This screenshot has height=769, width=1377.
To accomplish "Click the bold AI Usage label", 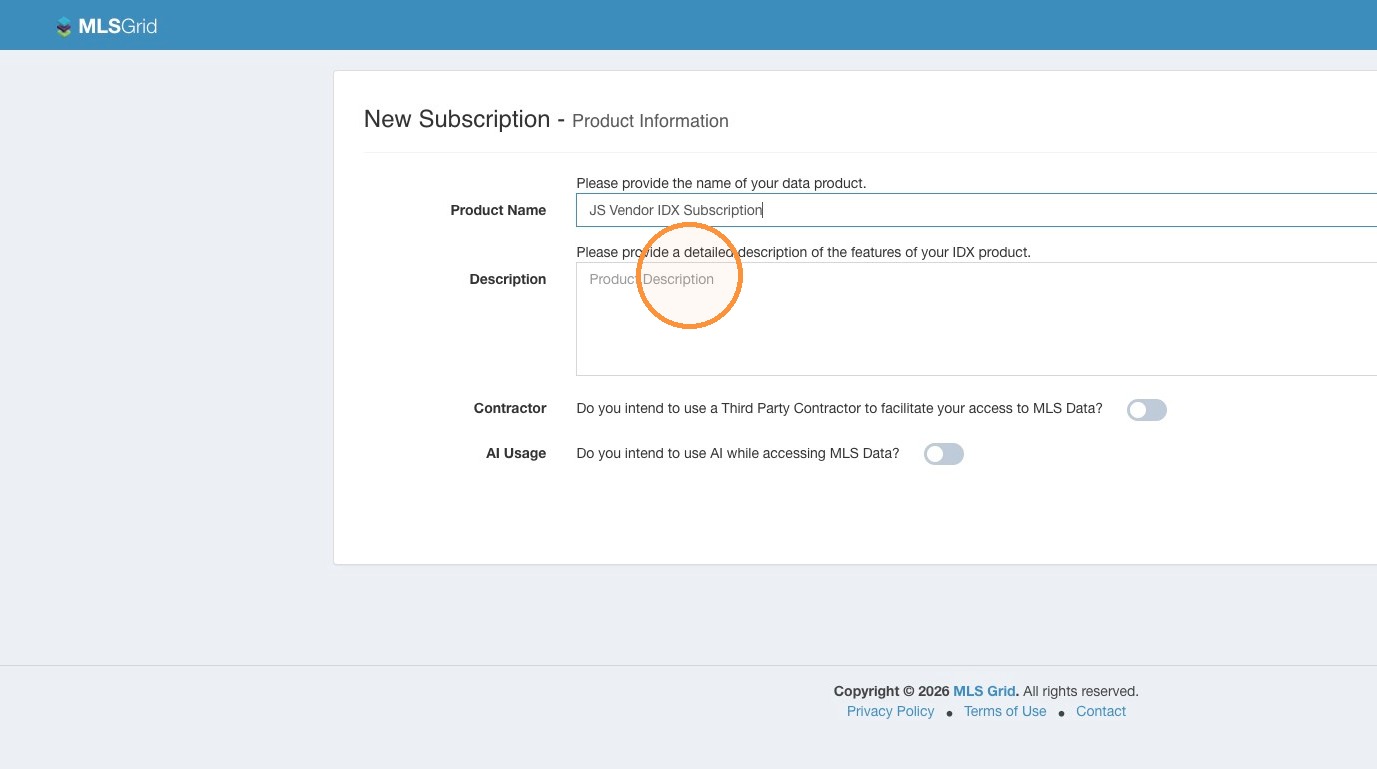I will point(516,453).
